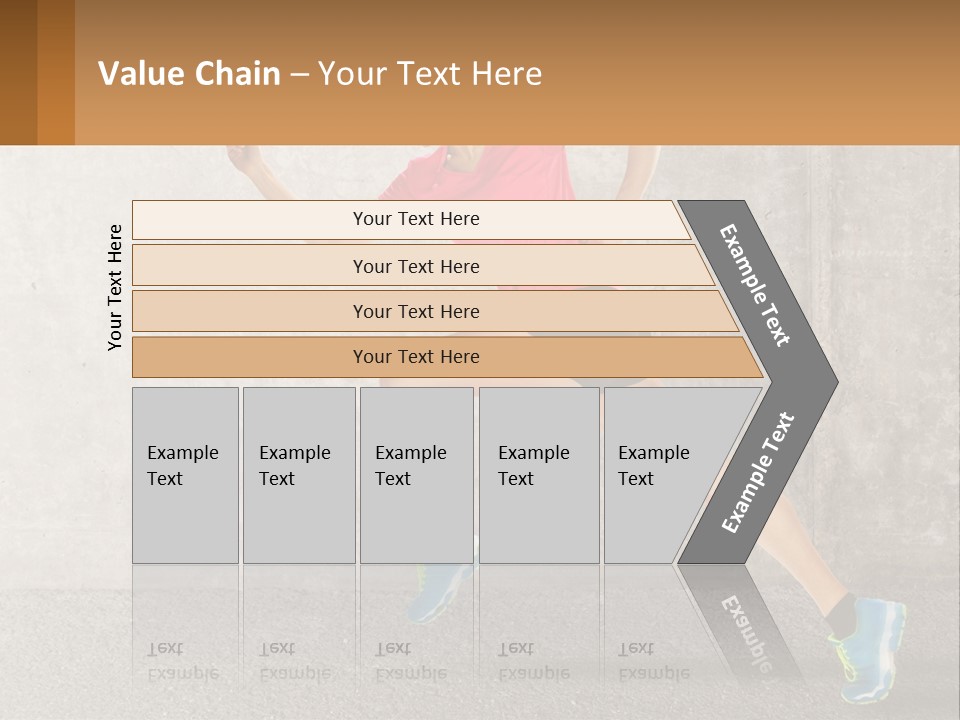The height and width of the screenshot is (720, 960).
Task: Select the vertical 'Your Text Here' label
Action: click(115, 287)
